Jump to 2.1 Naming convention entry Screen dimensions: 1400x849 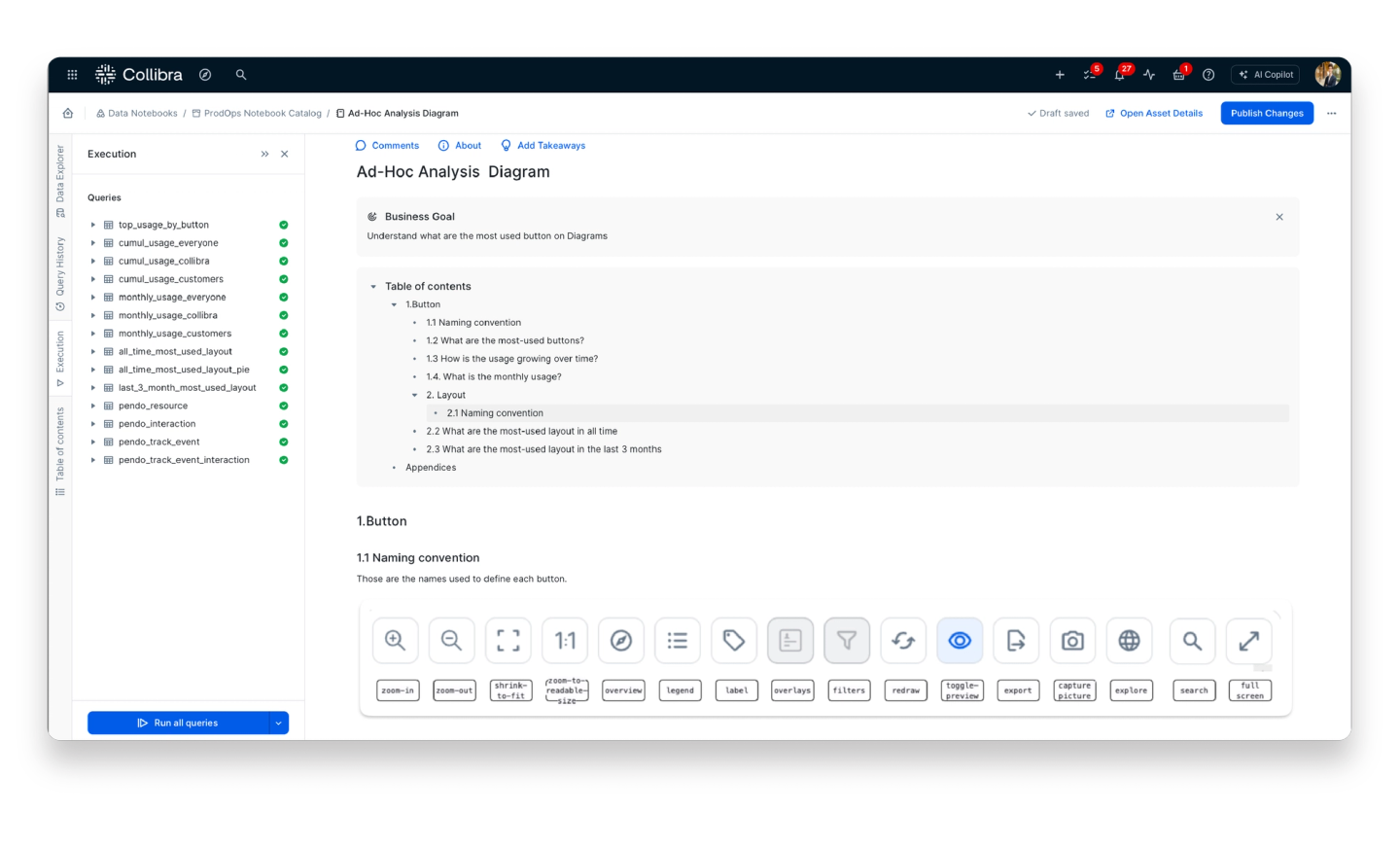pos(495,413)
